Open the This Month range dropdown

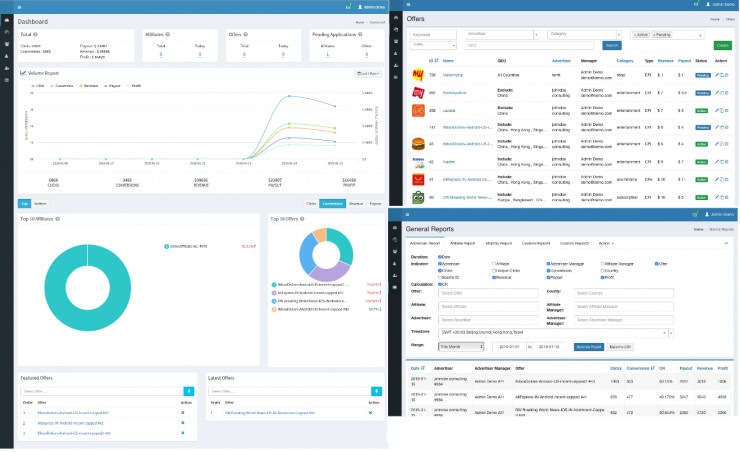(x=461, y=347)
